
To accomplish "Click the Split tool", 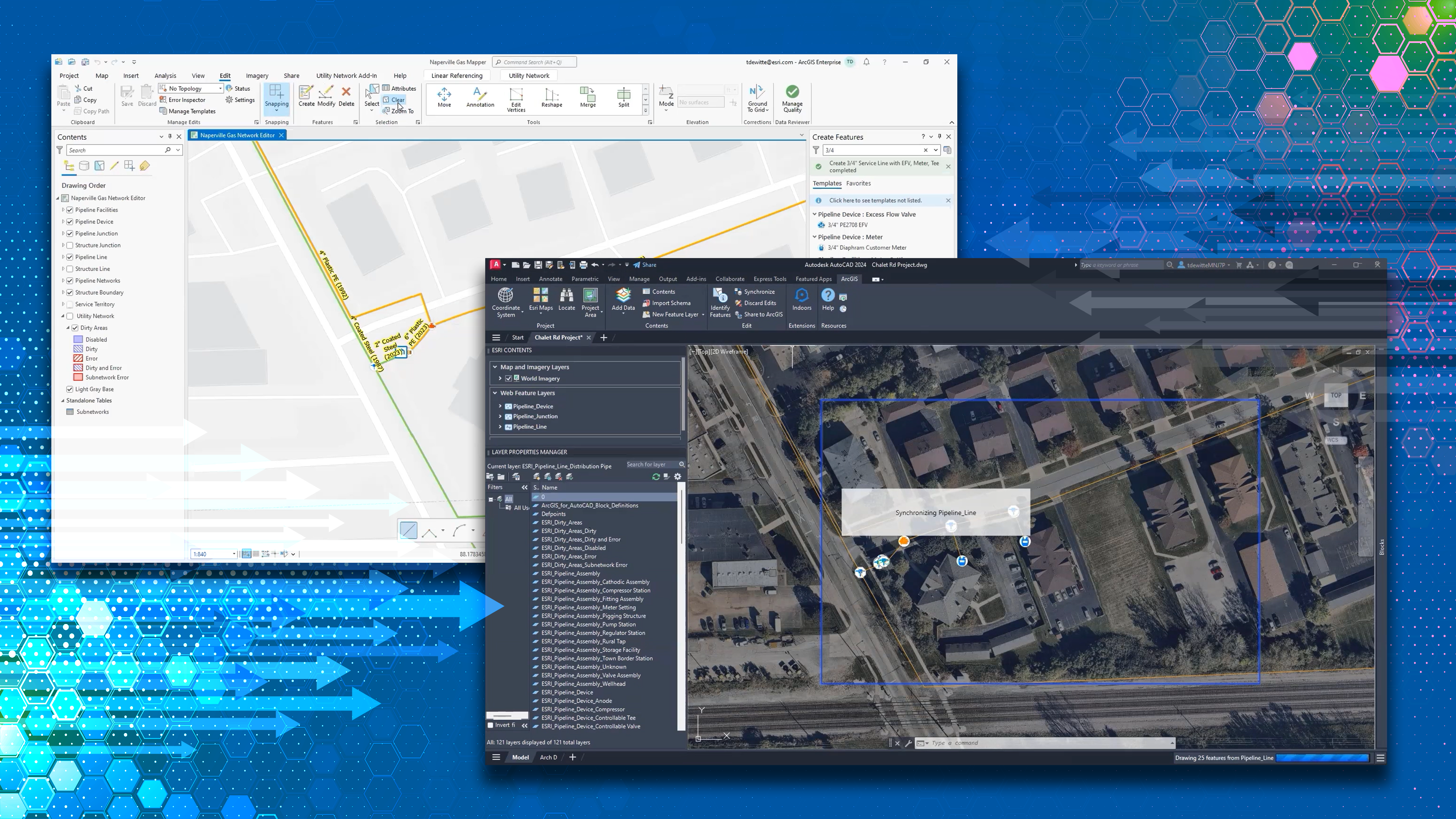I will [624, 97].
